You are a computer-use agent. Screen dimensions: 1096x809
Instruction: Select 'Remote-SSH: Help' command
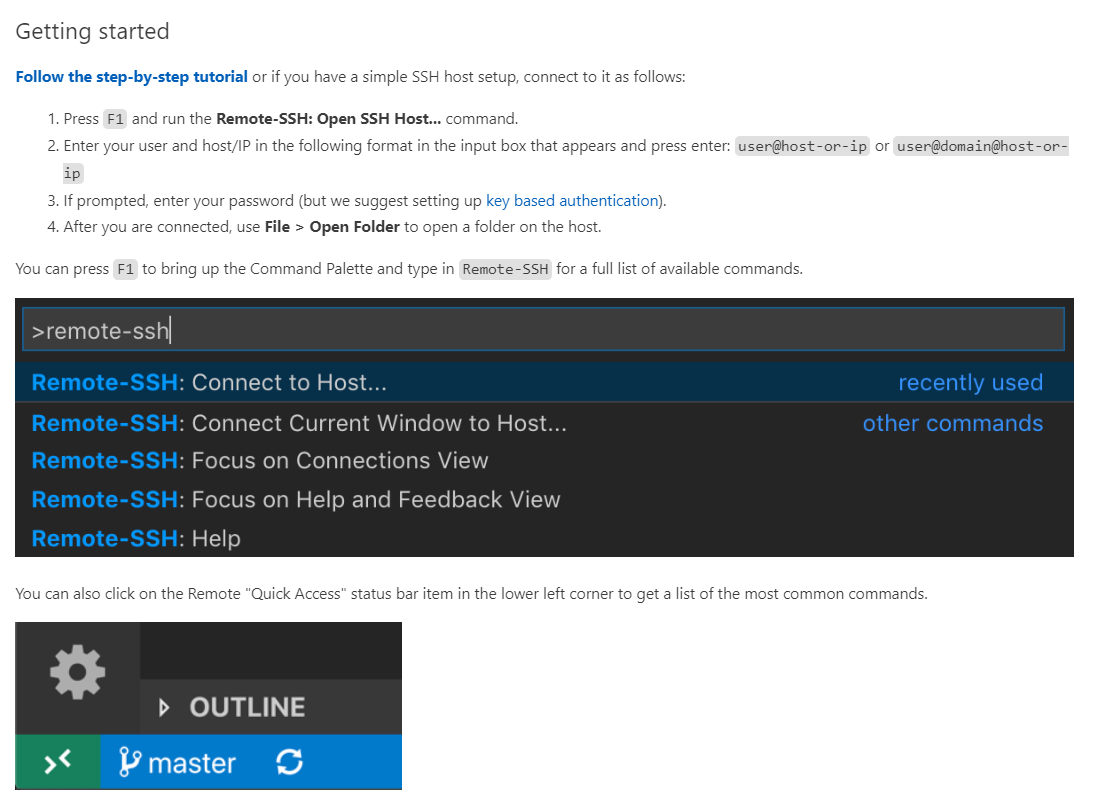click(545, 538)
